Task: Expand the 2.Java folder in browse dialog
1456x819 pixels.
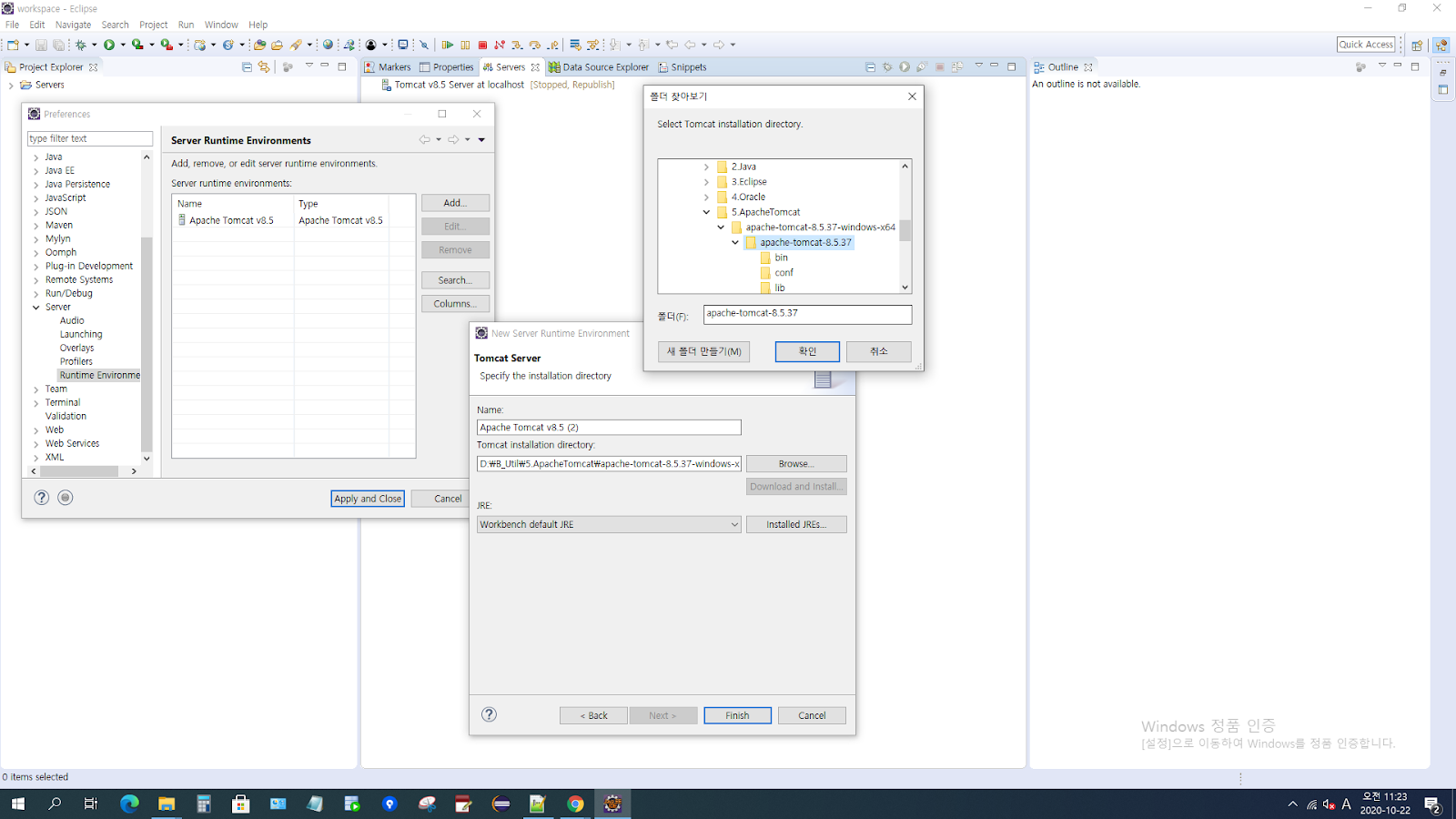Action: click(x=706, y=167)
